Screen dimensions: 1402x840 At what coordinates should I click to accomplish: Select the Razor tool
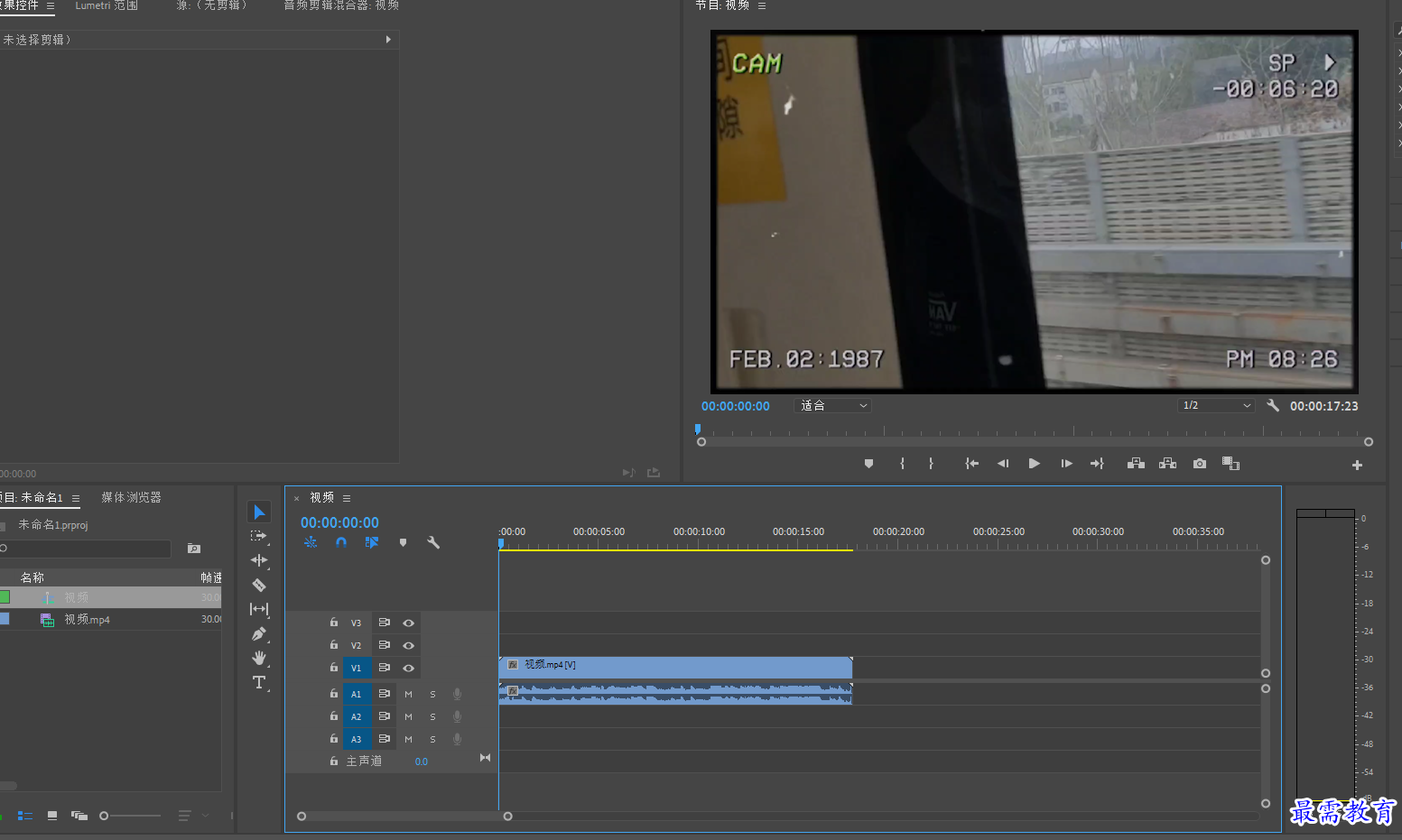(259, 585)
